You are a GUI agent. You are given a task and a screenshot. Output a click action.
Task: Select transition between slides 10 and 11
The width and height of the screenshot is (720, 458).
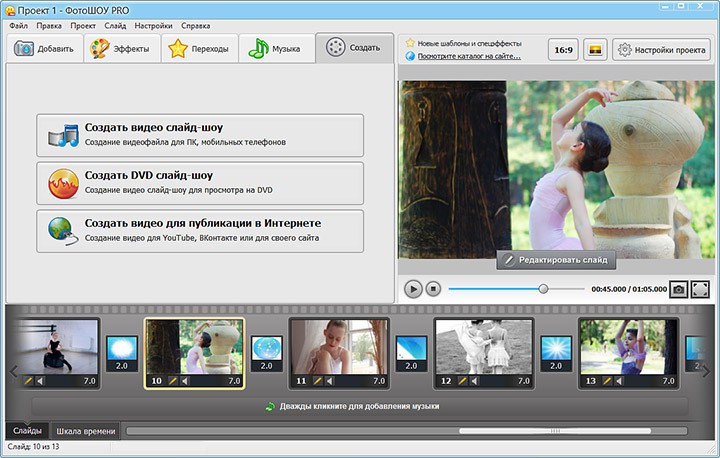click(x=265, y=350)
